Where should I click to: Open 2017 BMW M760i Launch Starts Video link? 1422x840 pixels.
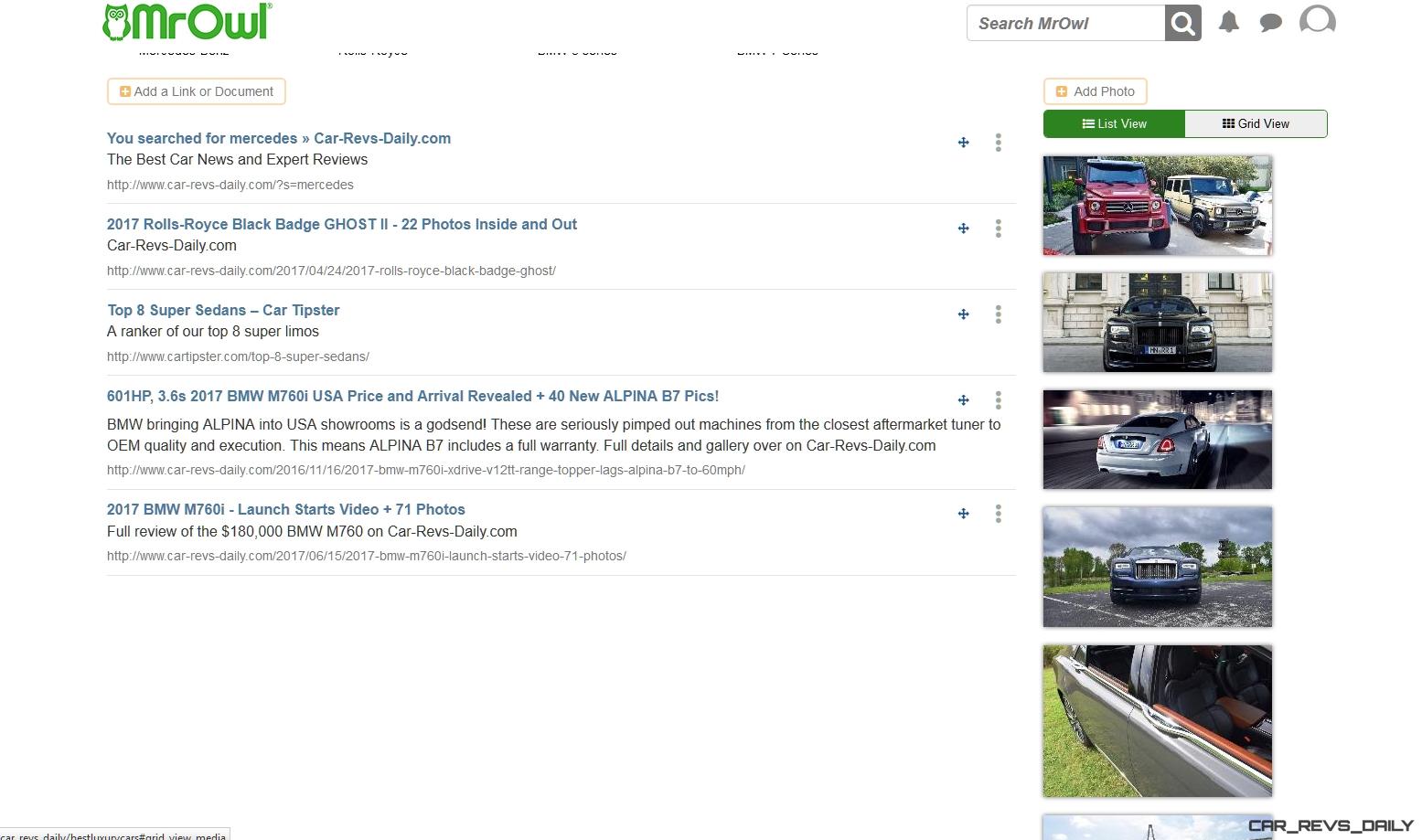tap(286, 509)
